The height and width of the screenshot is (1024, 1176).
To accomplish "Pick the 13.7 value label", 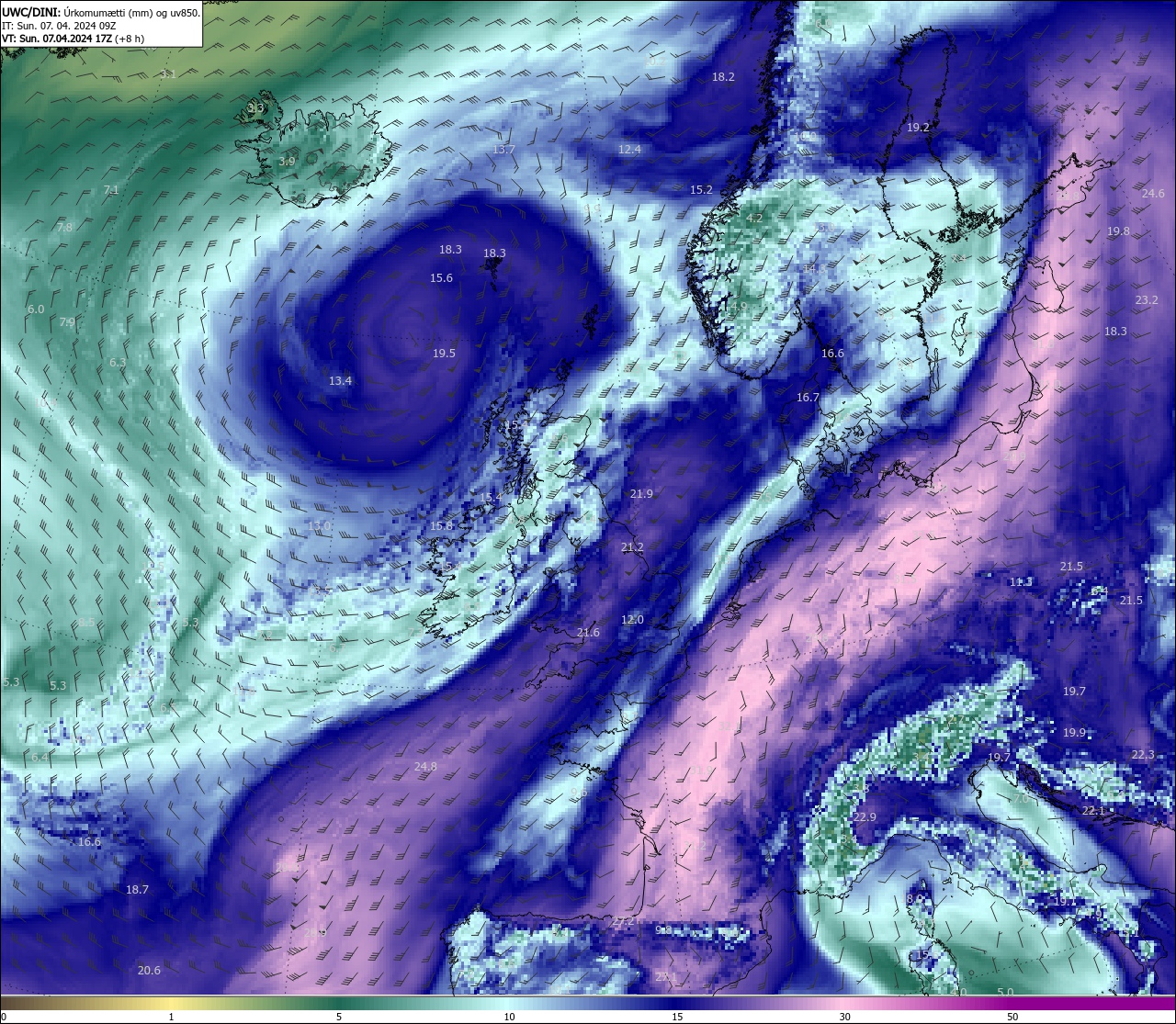I will 503,150.
